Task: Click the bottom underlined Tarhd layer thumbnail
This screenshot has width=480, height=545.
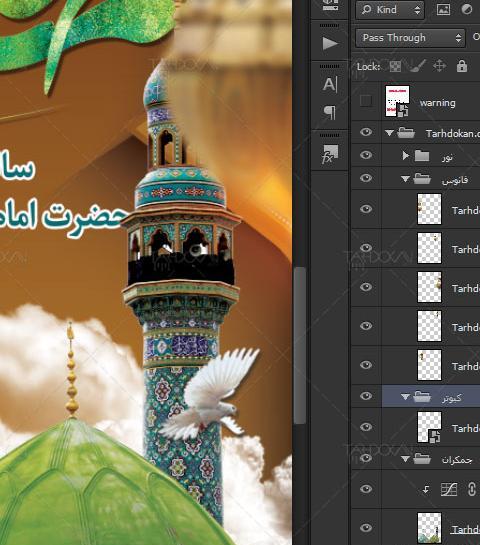Action: [429, 528]
